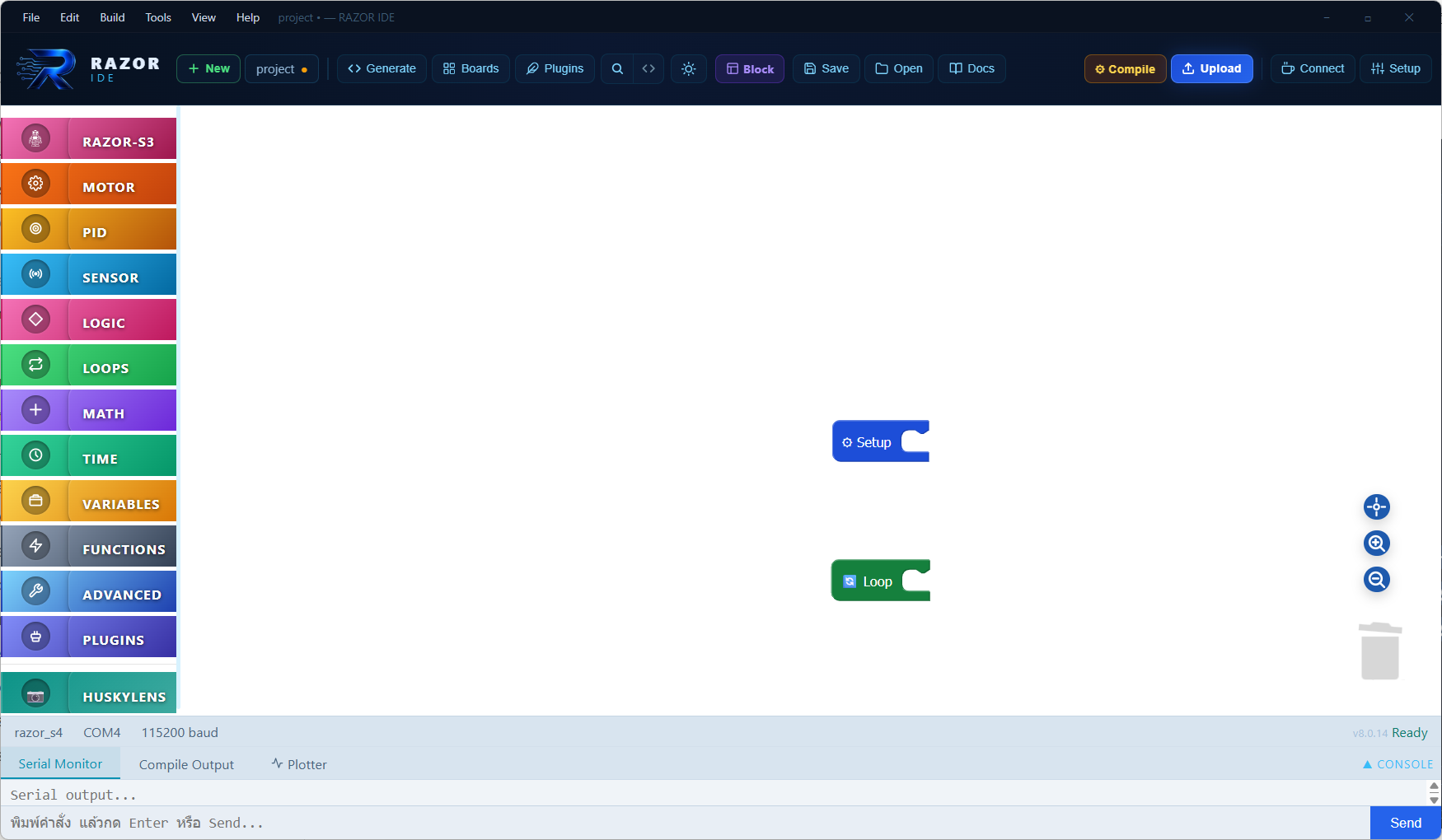The height and width of the screenshot is (840, 1442).
Task: Switch to the Plotter tab
Action: pyautogui.click(x=299, y=764)
